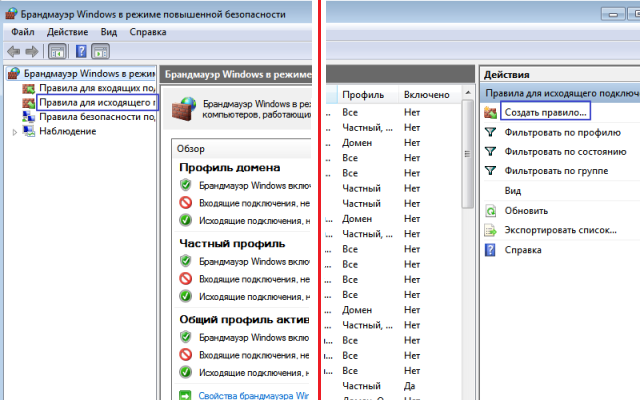640x400 pixels.
Task: Expand the Наблюдение tree node arrow
Action: pyautogui.click(x=15, y=132)
